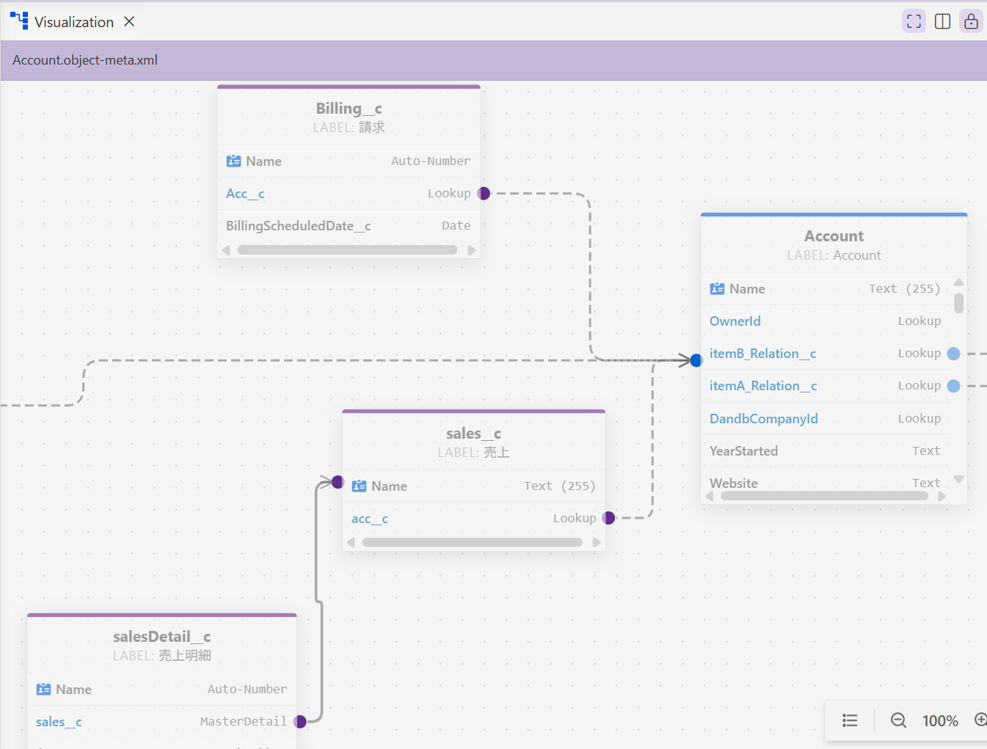Screen dimensions: 987x749
Task: Click the sales__c MasterDetail connector dot
Action: (300, 721)
